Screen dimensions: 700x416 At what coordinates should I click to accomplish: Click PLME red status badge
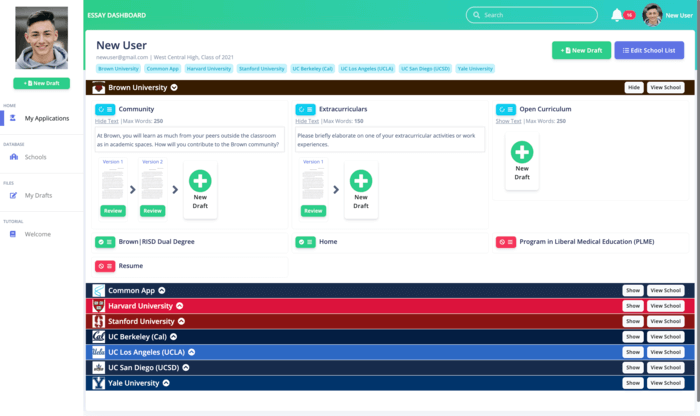coord(506,242)
